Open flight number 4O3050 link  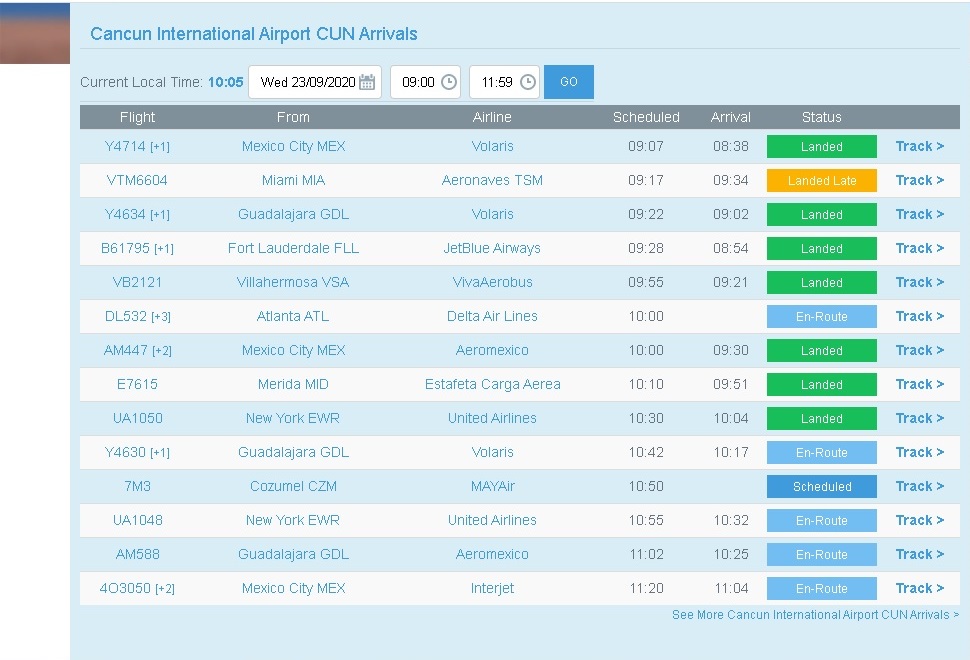click(x=137, y=588)
